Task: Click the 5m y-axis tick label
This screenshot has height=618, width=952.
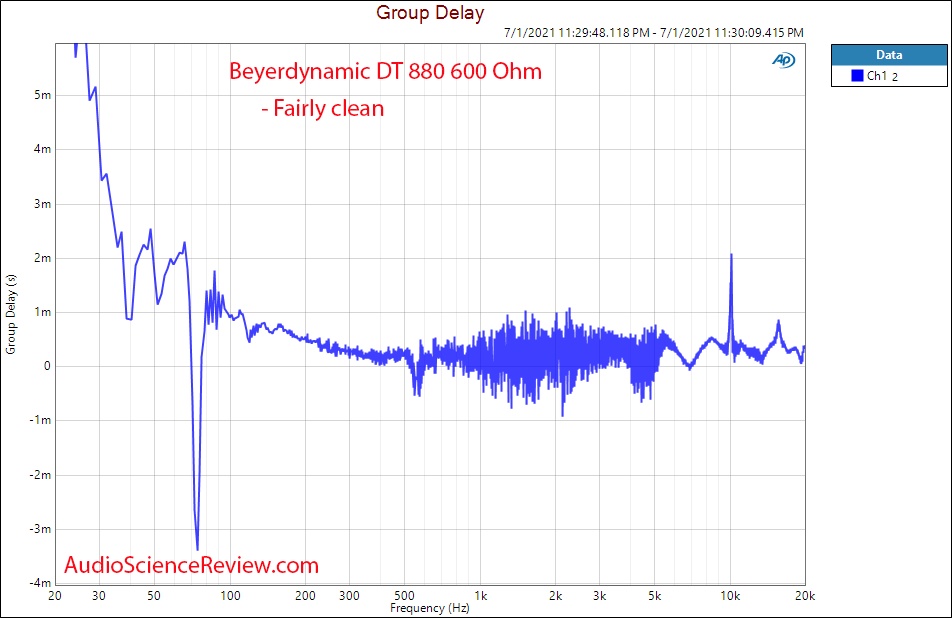Action: click(42, 95)
